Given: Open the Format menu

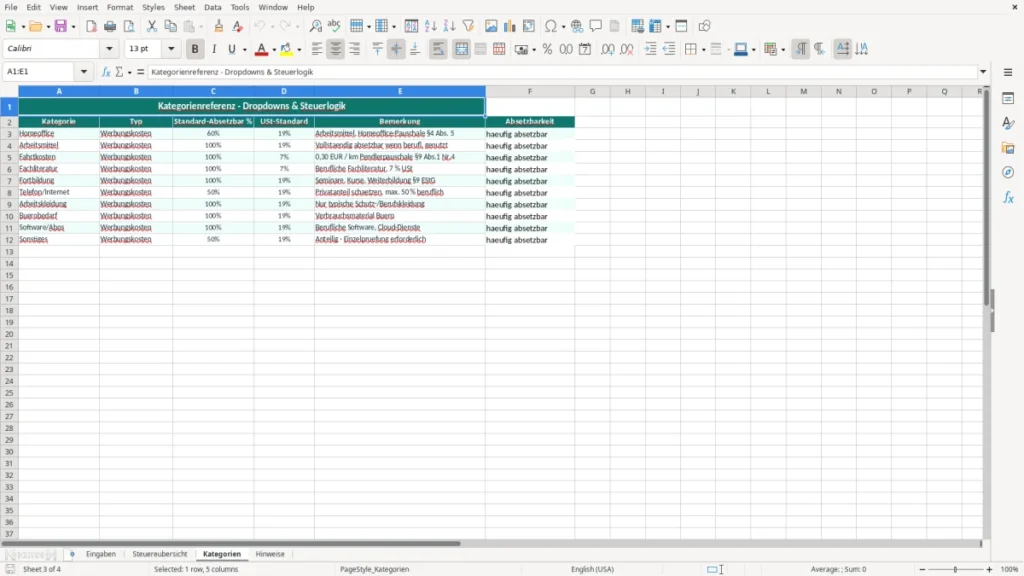Looking at the screenshot, I should coord(120,7).
